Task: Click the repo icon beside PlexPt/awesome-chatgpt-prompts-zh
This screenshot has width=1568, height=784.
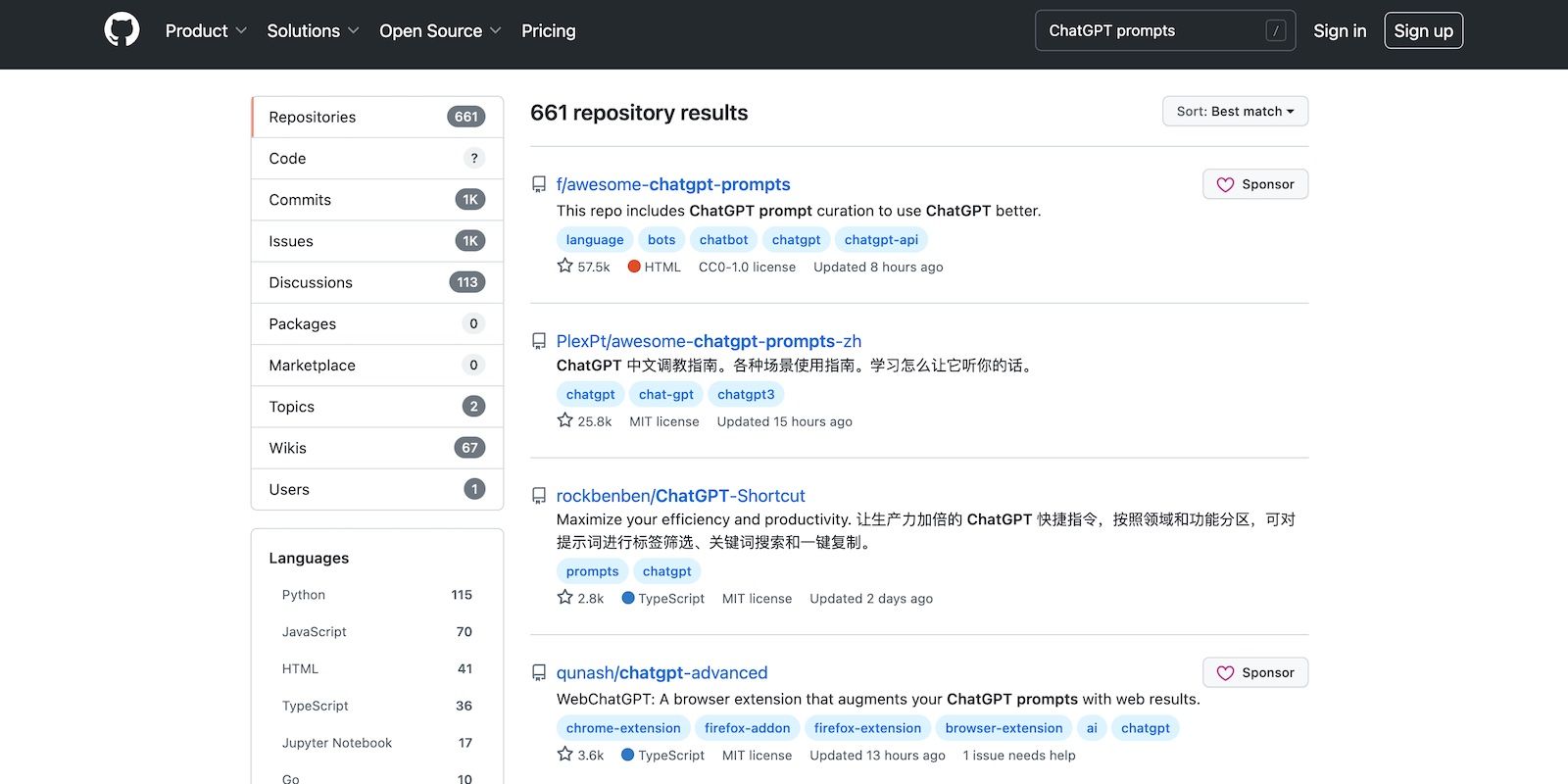Action: coord(539,341)
